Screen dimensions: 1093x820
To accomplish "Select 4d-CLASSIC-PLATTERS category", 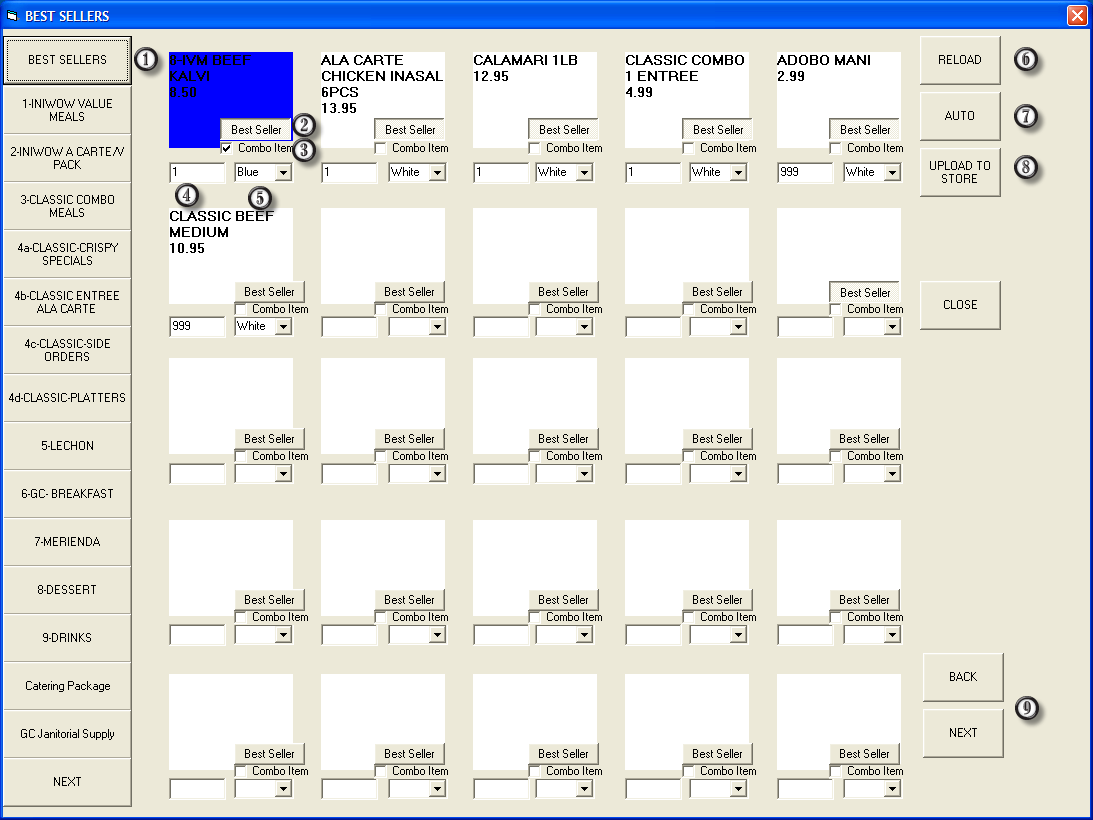I will (x=67, y=398).
